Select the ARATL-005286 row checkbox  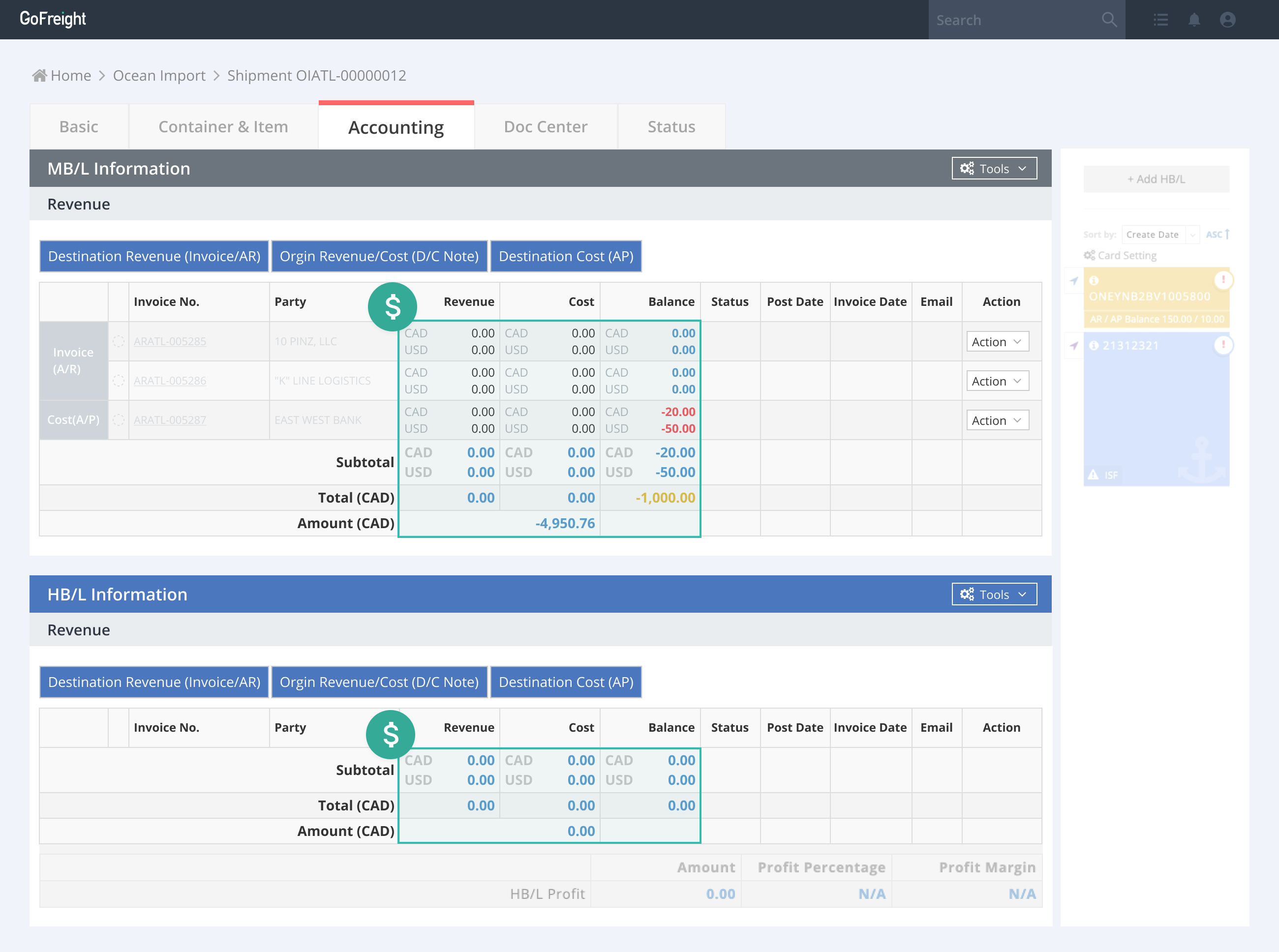pos(119,380)
